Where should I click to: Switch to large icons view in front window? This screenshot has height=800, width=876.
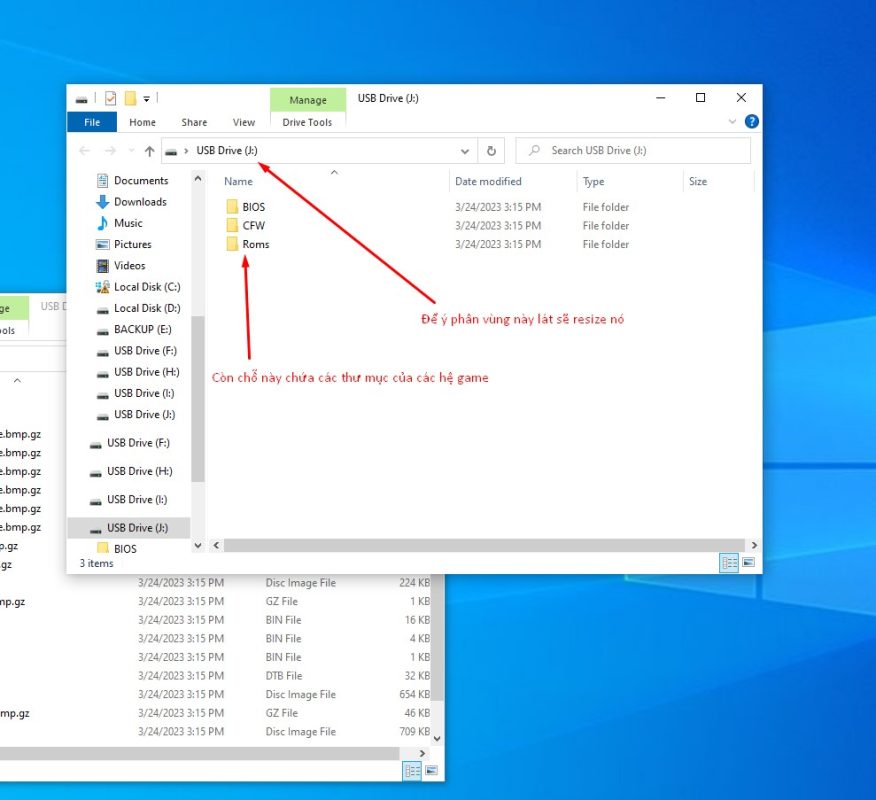747,564
